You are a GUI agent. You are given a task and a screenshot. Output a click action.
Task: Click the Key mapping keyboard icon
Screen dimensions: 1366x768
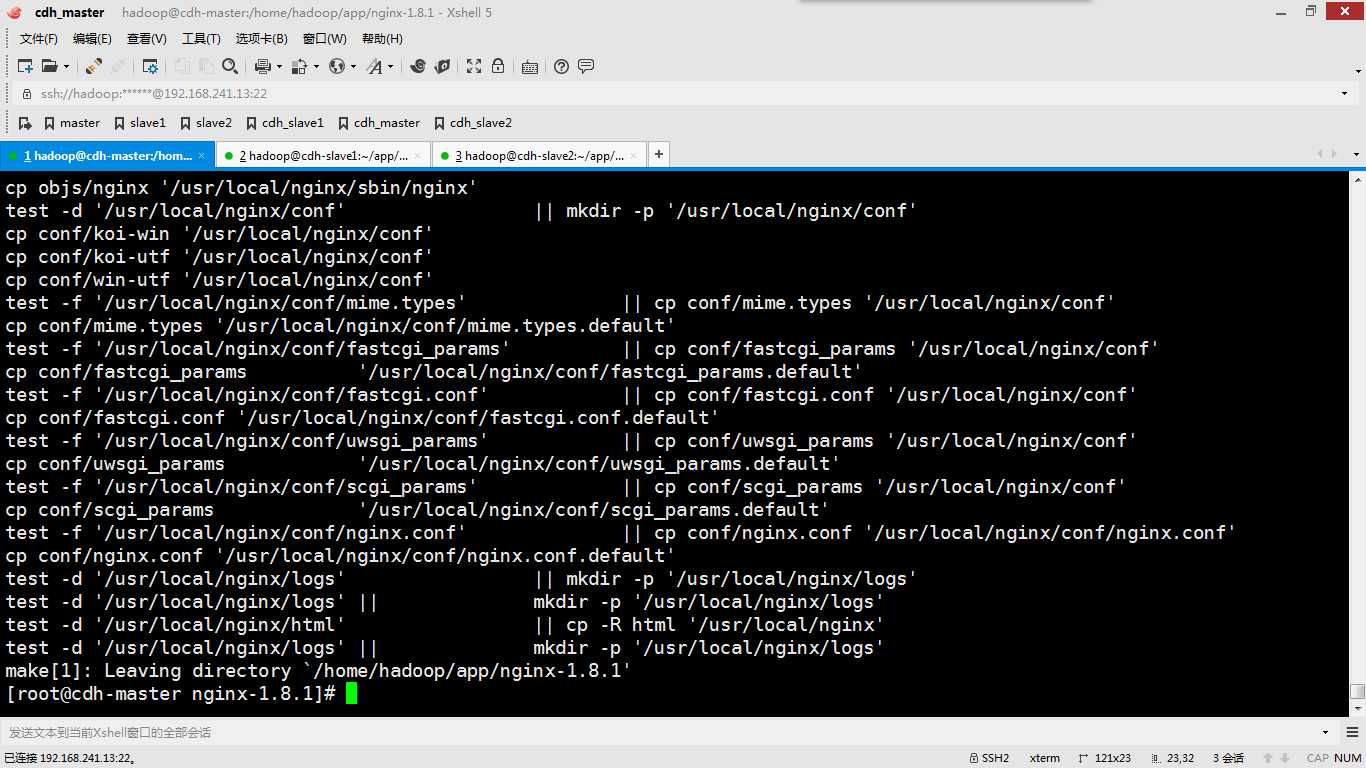click(530, 66)
